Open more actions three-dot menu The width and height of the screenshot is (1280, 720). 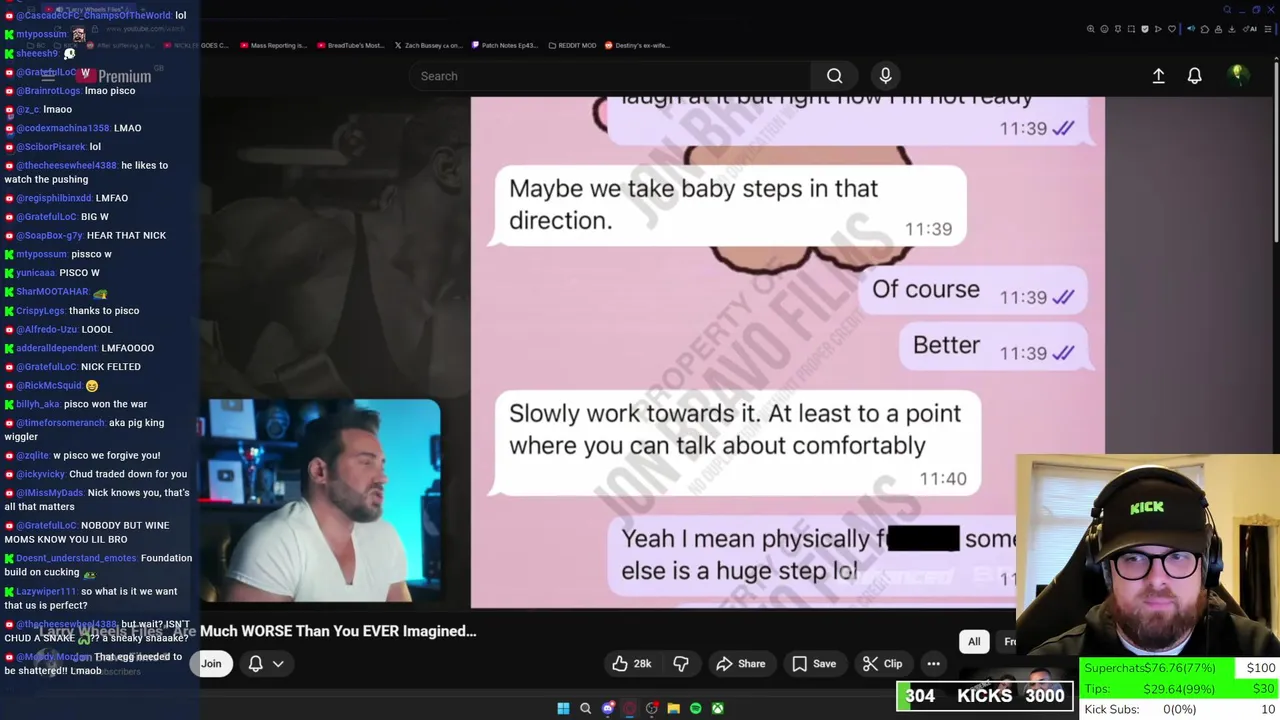click(x=933, y=664)
